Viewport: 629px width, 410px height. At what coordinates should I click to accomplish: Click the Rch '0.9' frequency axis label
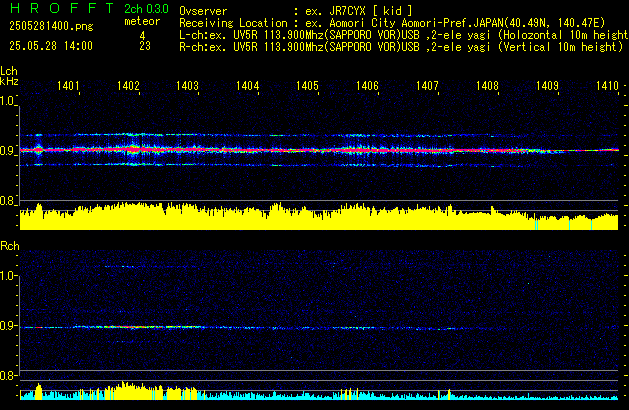pos(7,325)
